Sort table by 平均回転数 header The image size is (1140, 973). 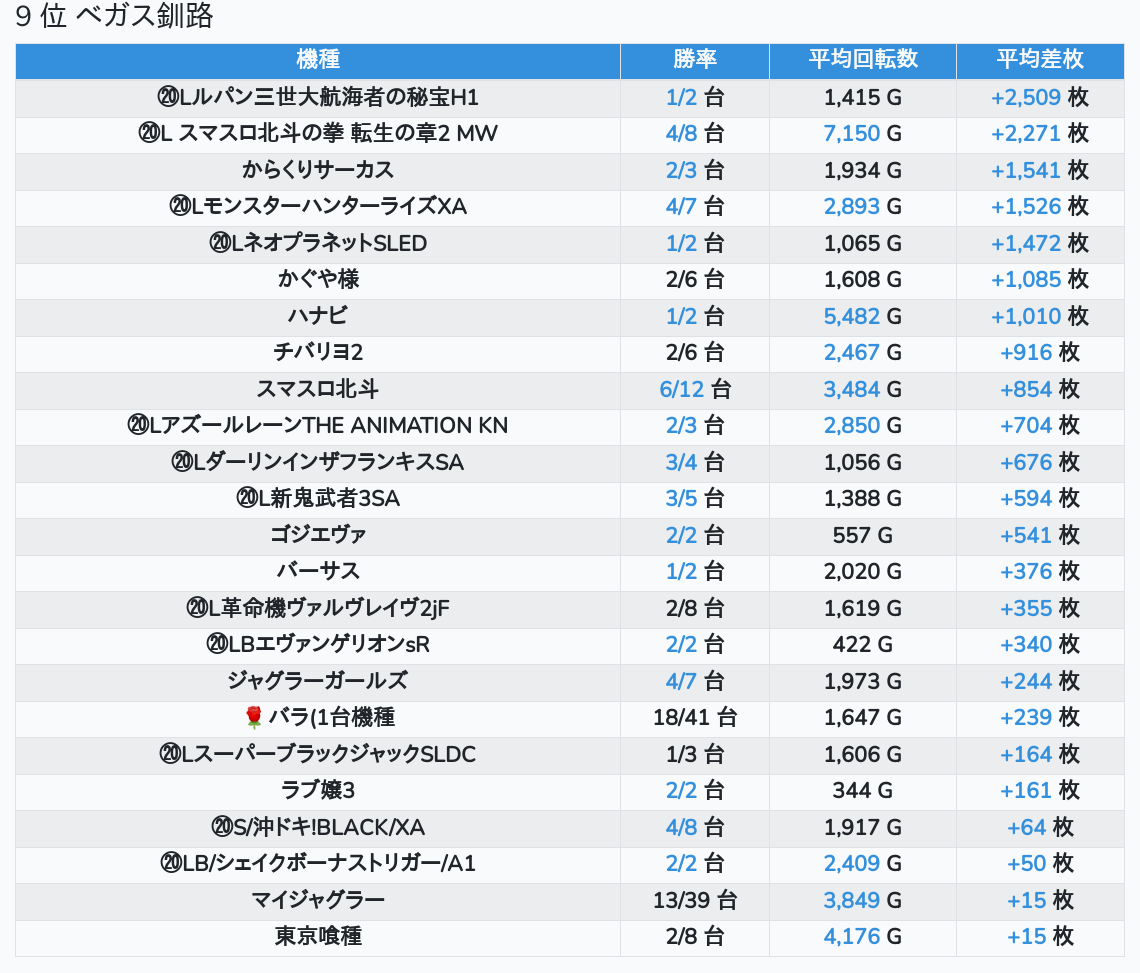click(x=862, y=60)
